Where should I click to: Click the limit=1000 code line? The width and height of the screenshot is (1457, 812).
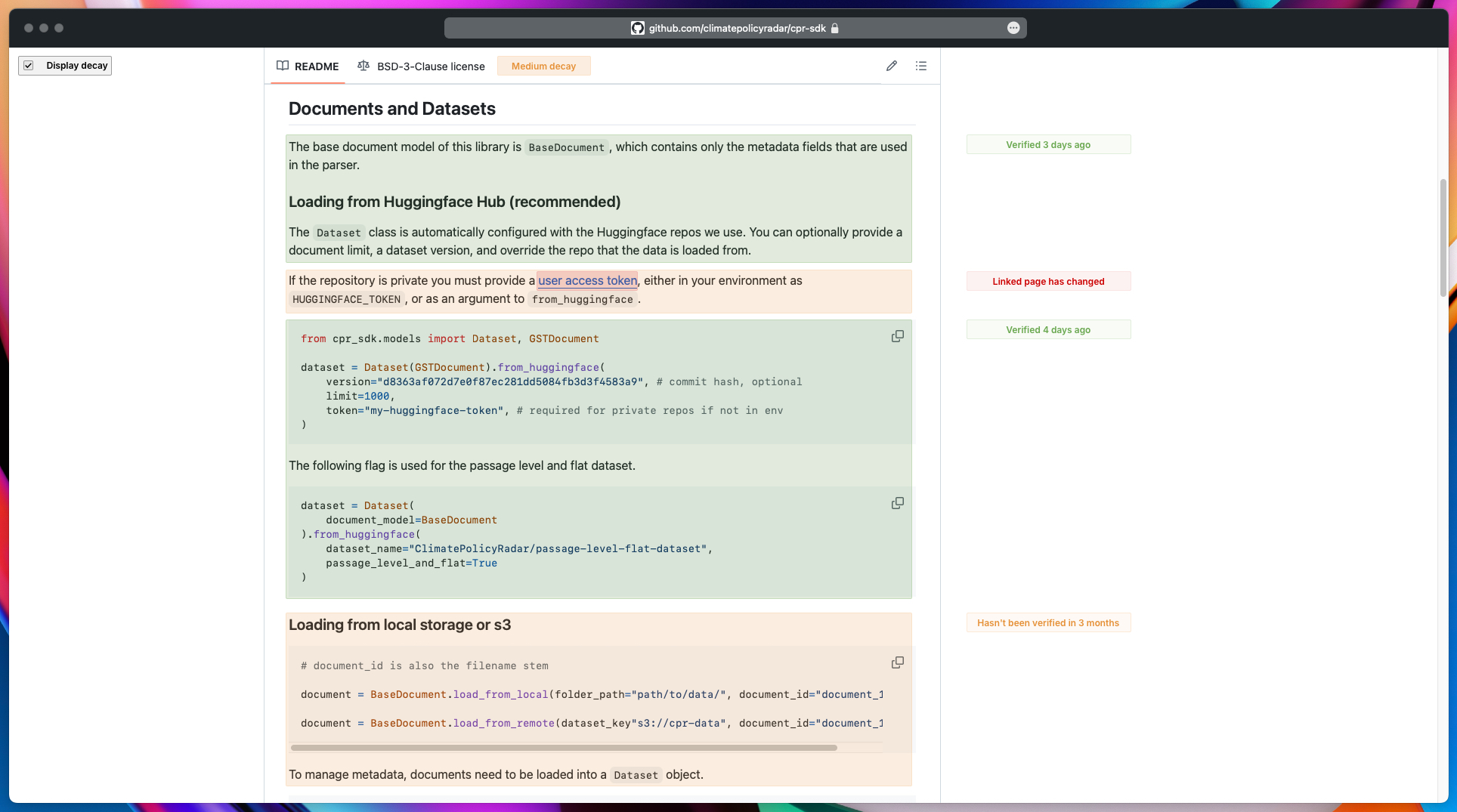360,397
